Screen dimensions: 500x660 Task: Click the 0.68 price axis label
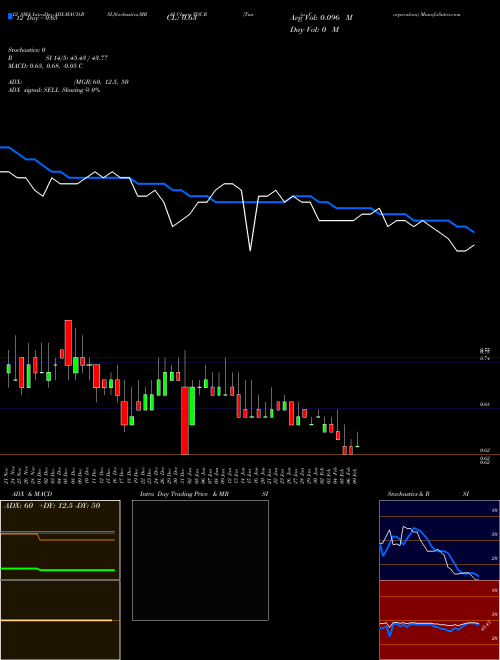[484, 405]
